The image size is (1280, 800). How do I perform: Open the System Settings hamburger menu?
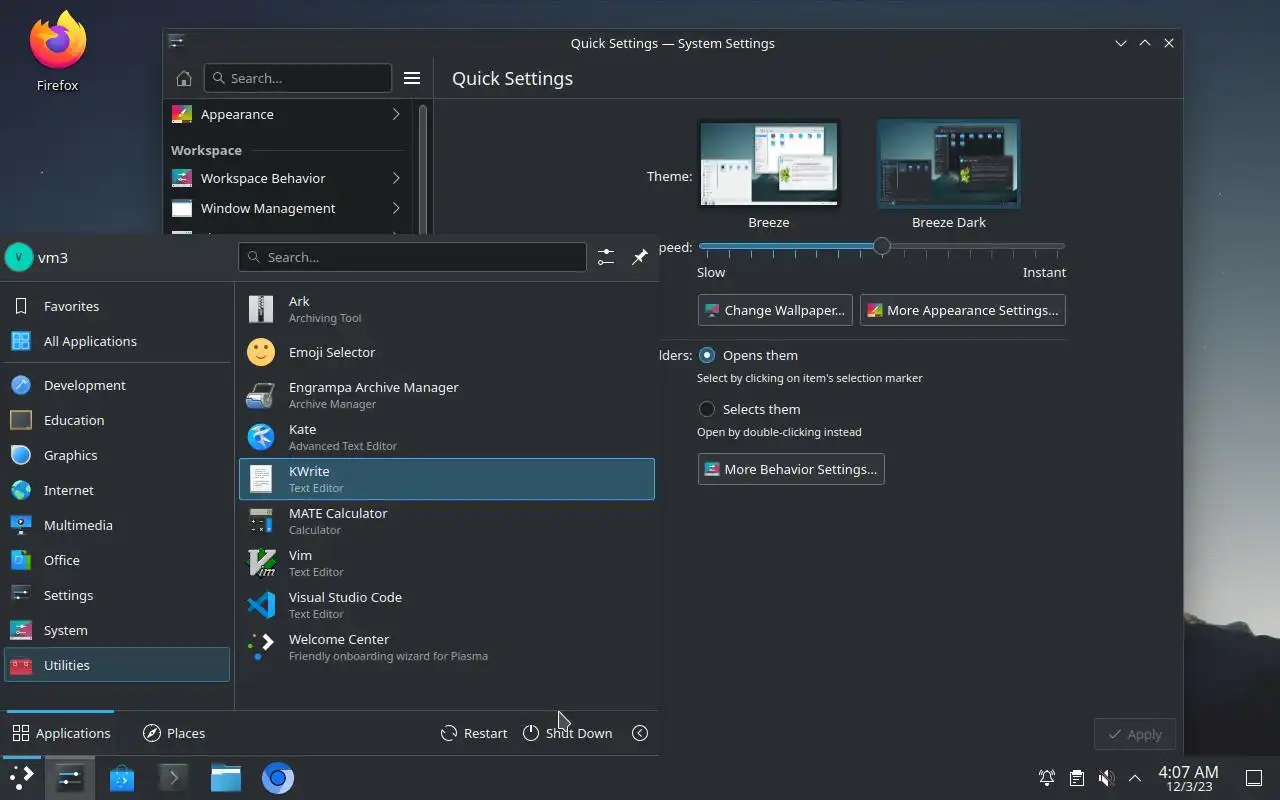[412, 78]
